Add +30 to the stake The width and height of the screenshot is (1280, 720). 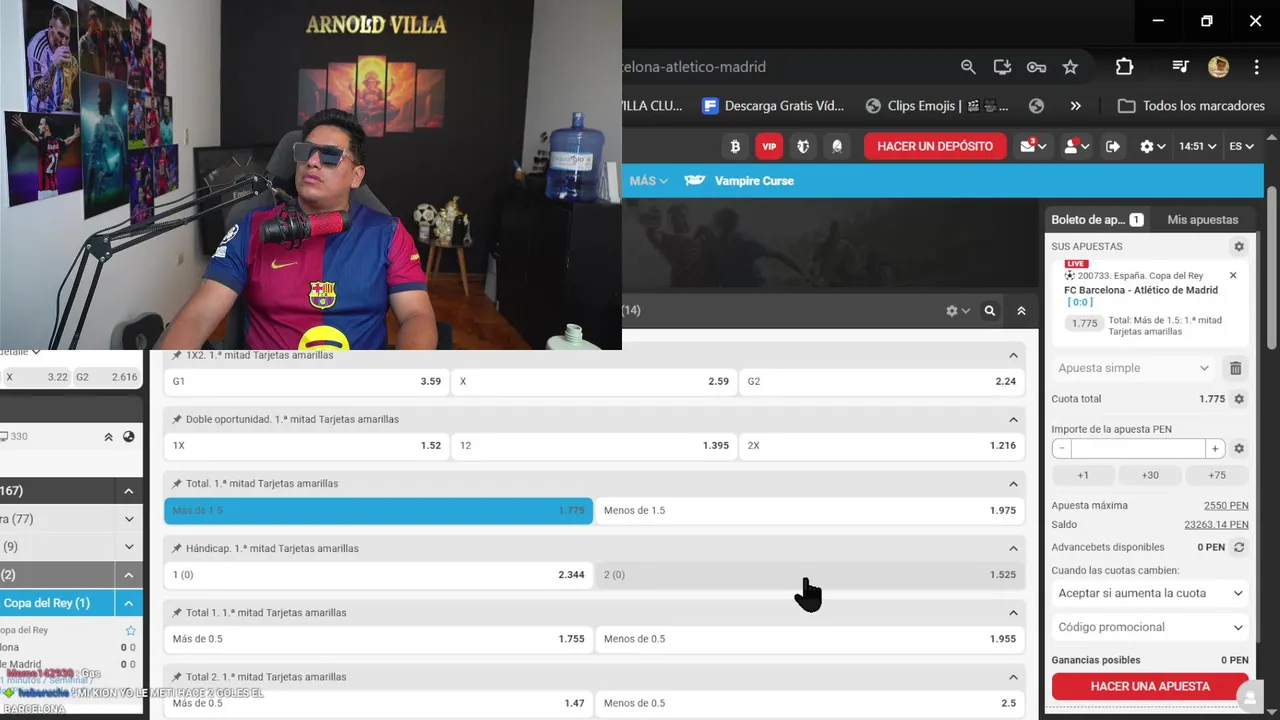tap(1150, 475)
